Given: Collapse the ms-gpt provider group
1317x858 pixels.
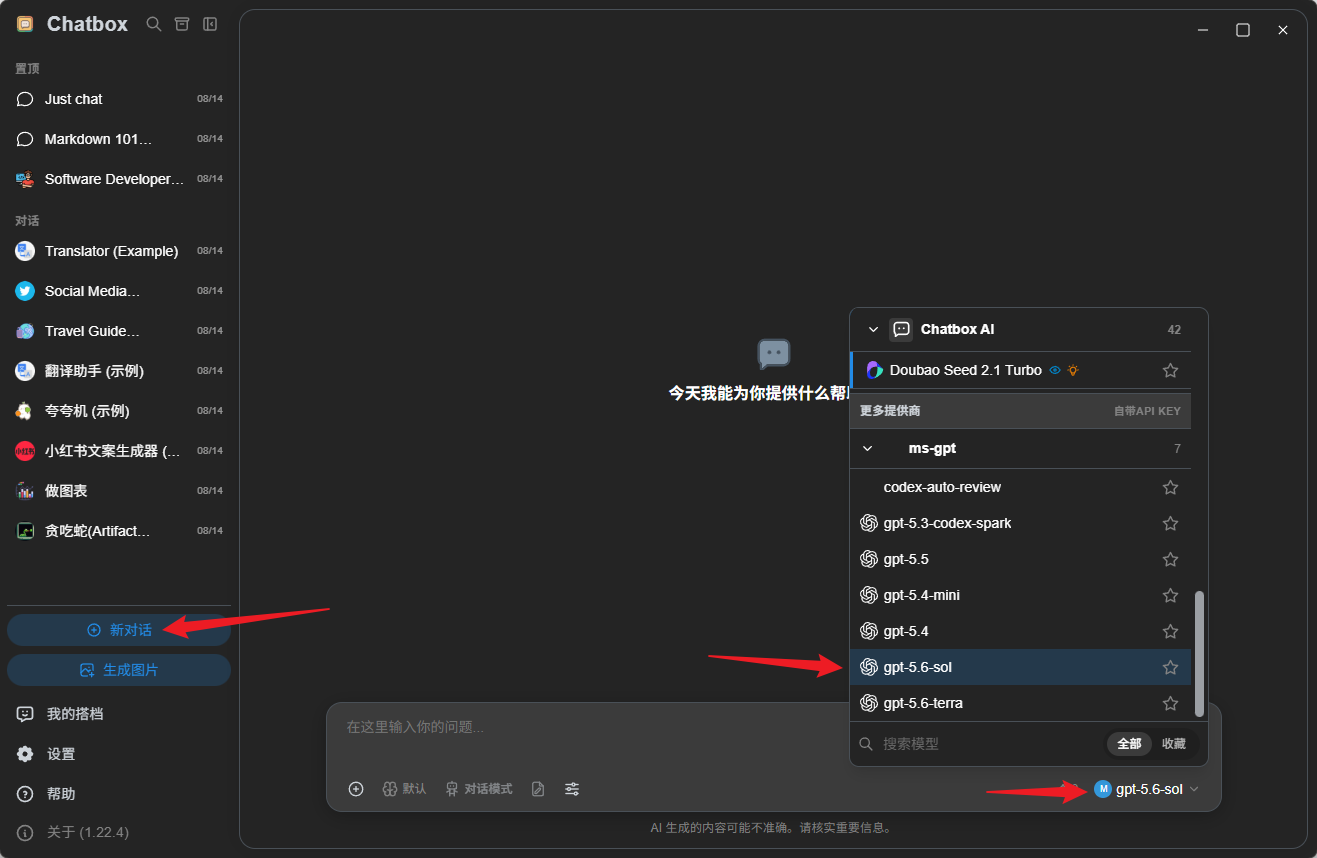Looking at the screenshot, I should click(x=867, y=449).
